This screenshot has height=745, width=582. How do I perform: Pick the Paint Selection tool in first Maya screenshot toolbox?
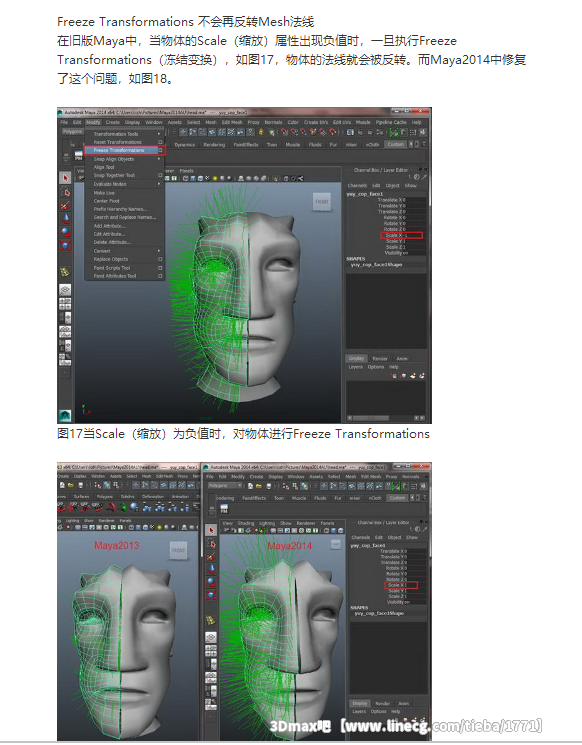(x=66, y=205)
